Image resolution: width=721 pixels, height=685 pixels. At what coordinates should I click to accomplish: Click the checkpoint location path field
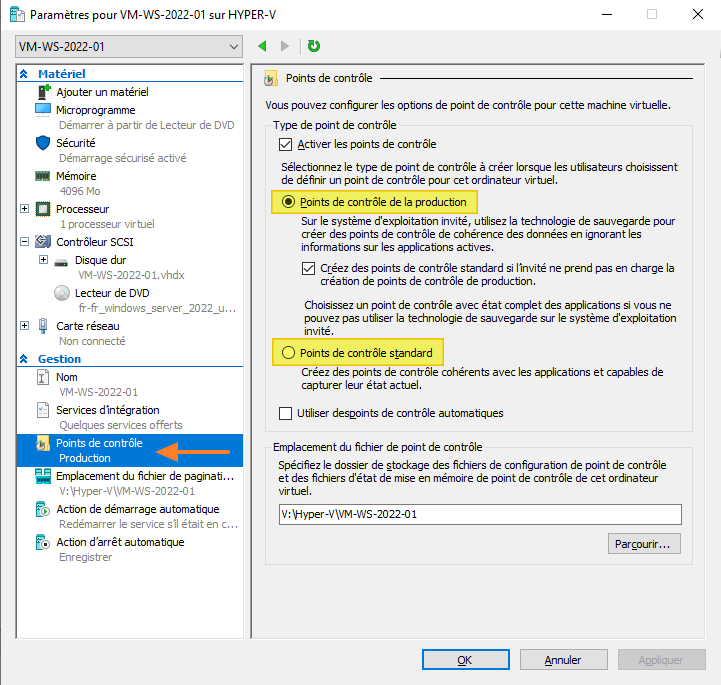tap(479, 514)
